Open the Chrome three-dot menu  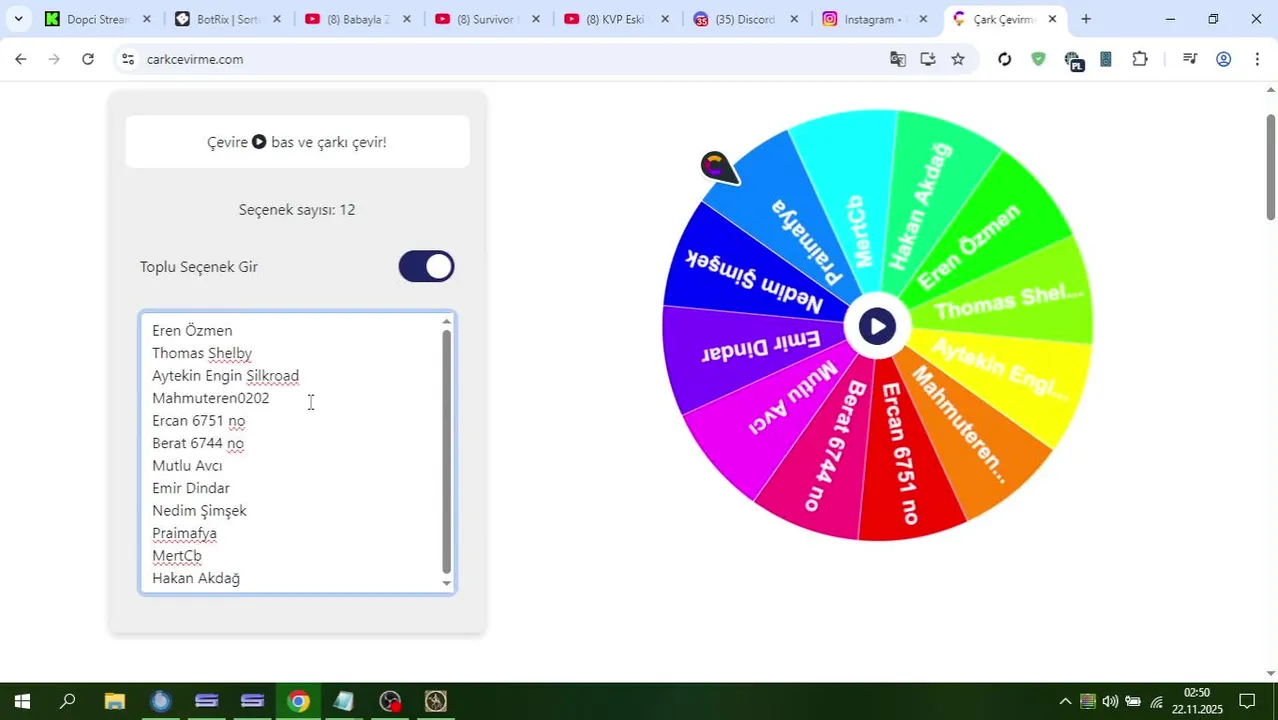tap(1257, 59)
